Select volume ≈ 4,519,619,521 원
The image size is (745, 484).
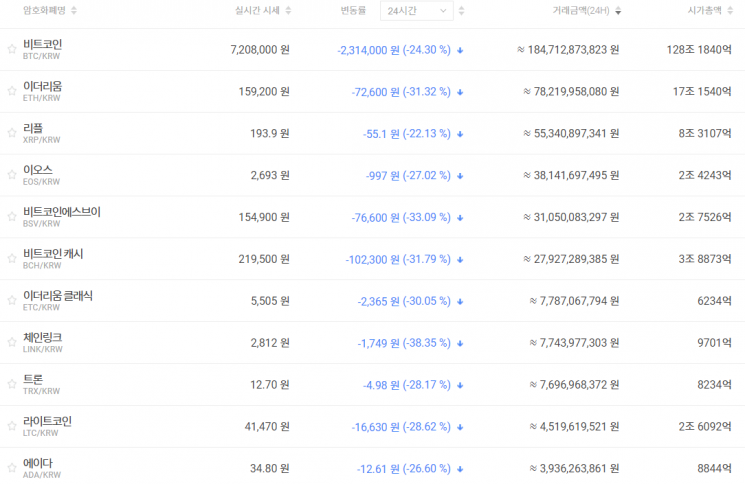pyautogui.click(x=574, y=427)
